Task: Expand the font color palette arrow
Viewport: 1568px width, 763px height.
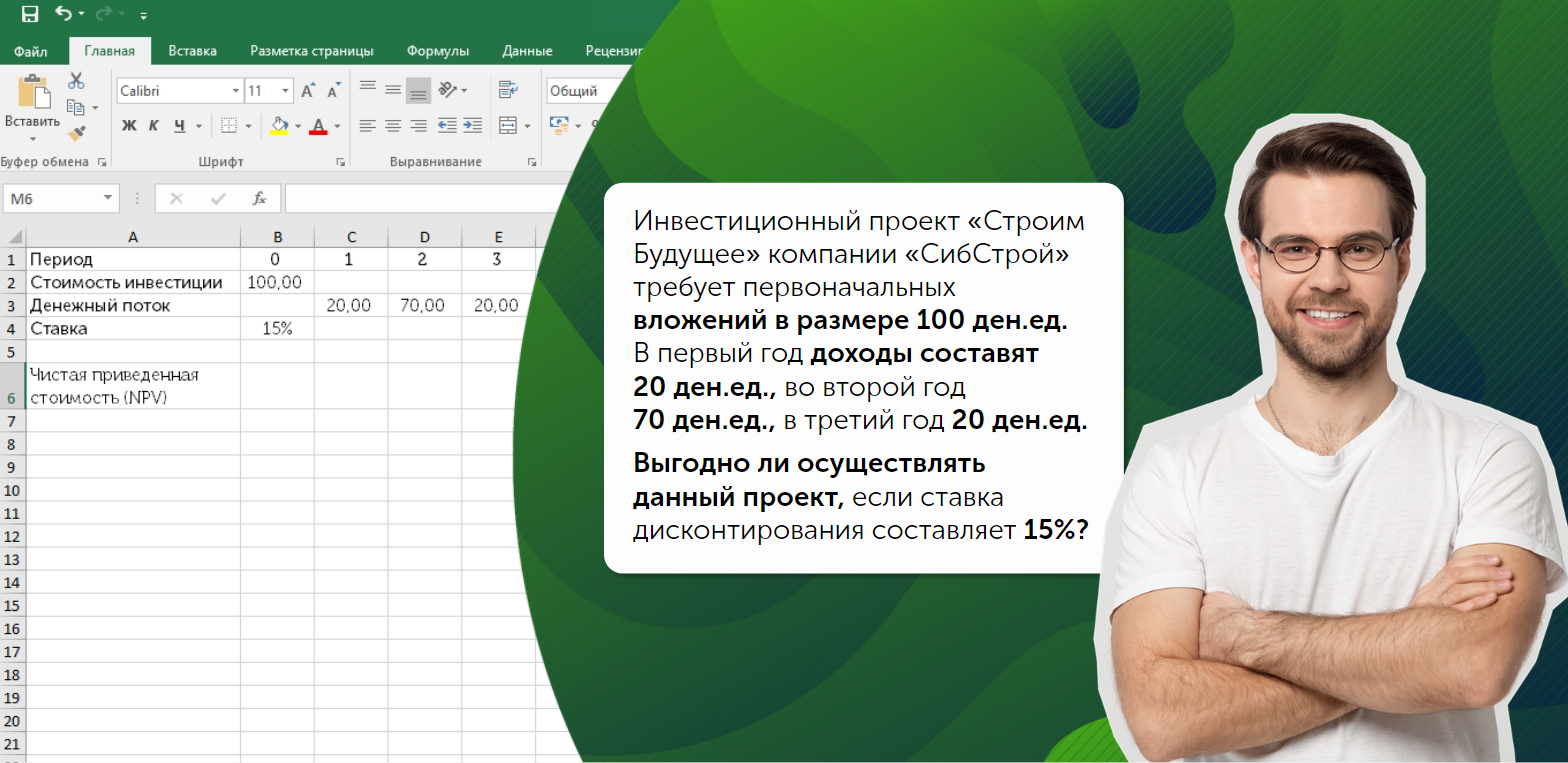Action: click(337, 126)
